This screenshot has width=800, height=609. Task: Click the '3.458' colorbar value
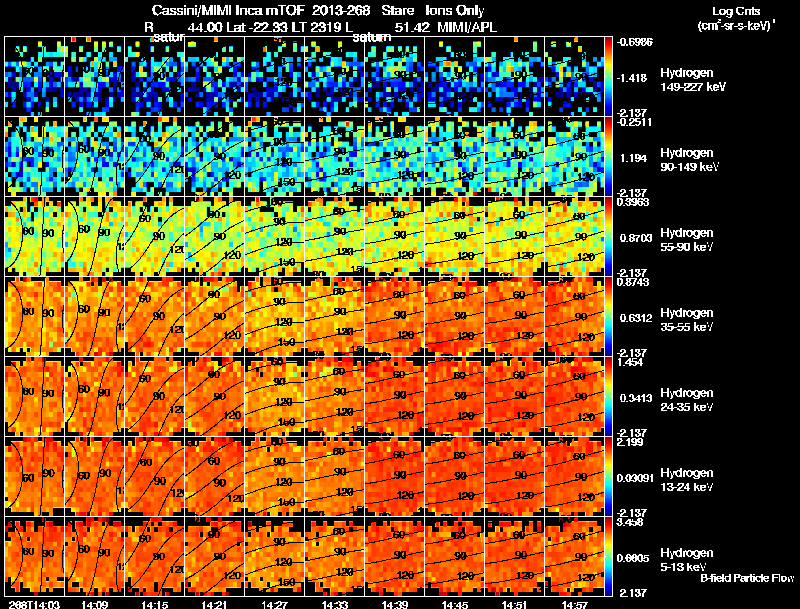point(630,523)
